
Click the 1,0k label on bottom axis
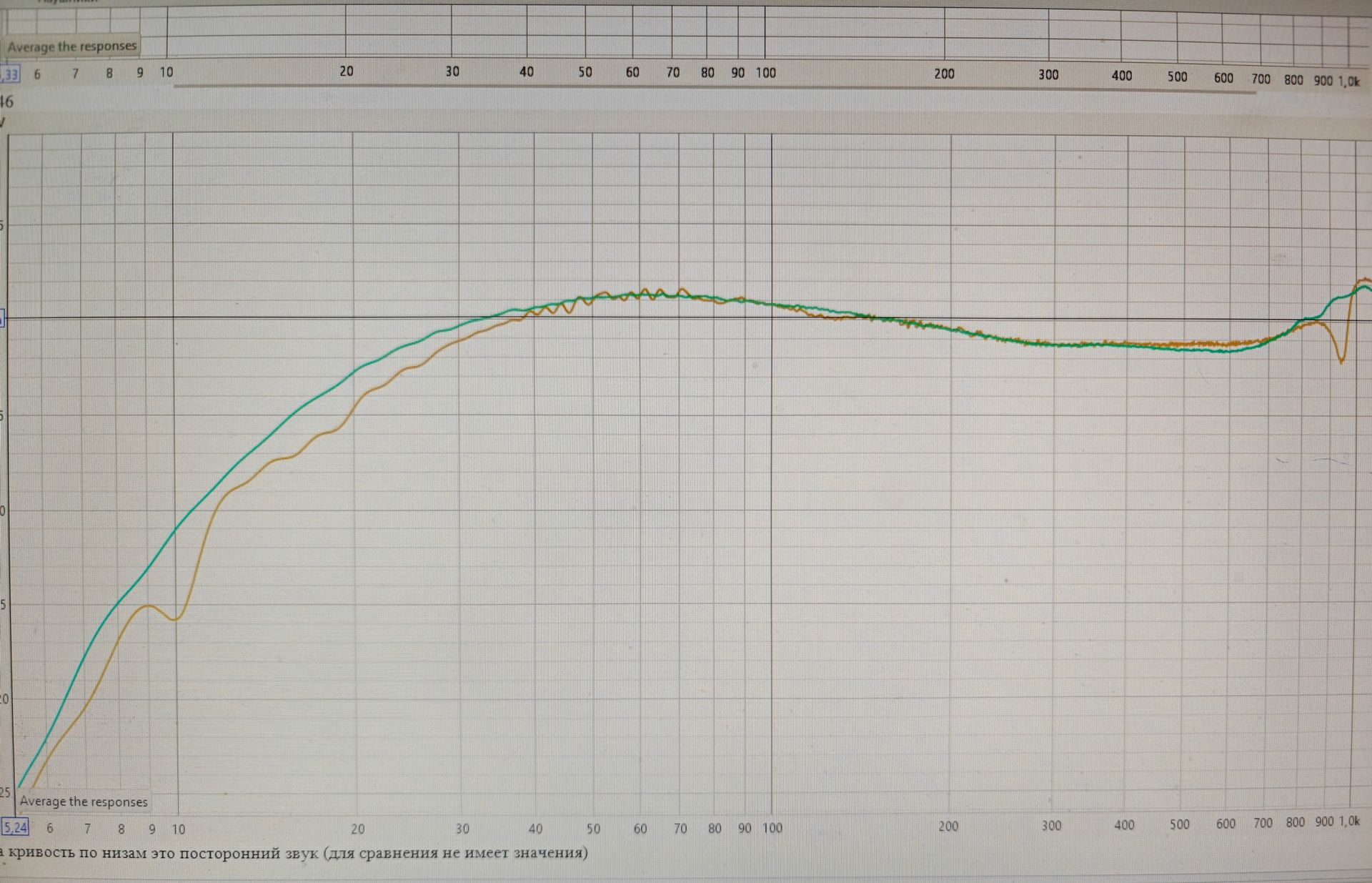click(x=1349, y=822)
